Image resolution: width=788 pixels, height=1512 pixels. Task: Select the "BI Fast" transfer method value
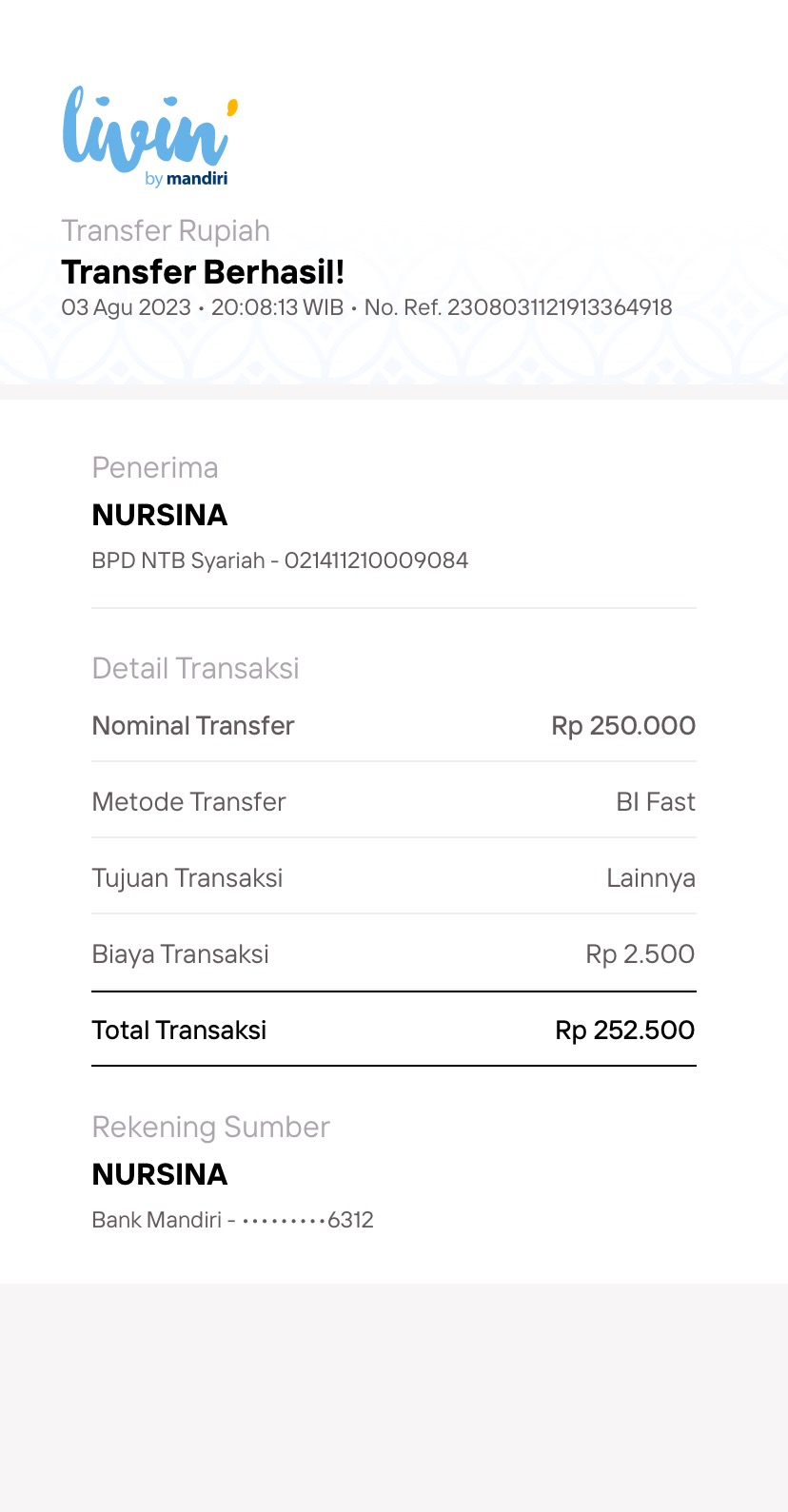(656, 801)
